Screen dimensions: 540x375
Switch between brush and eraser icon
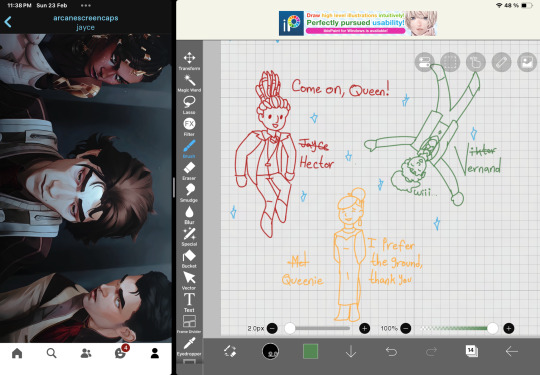(x=230, y=351)
